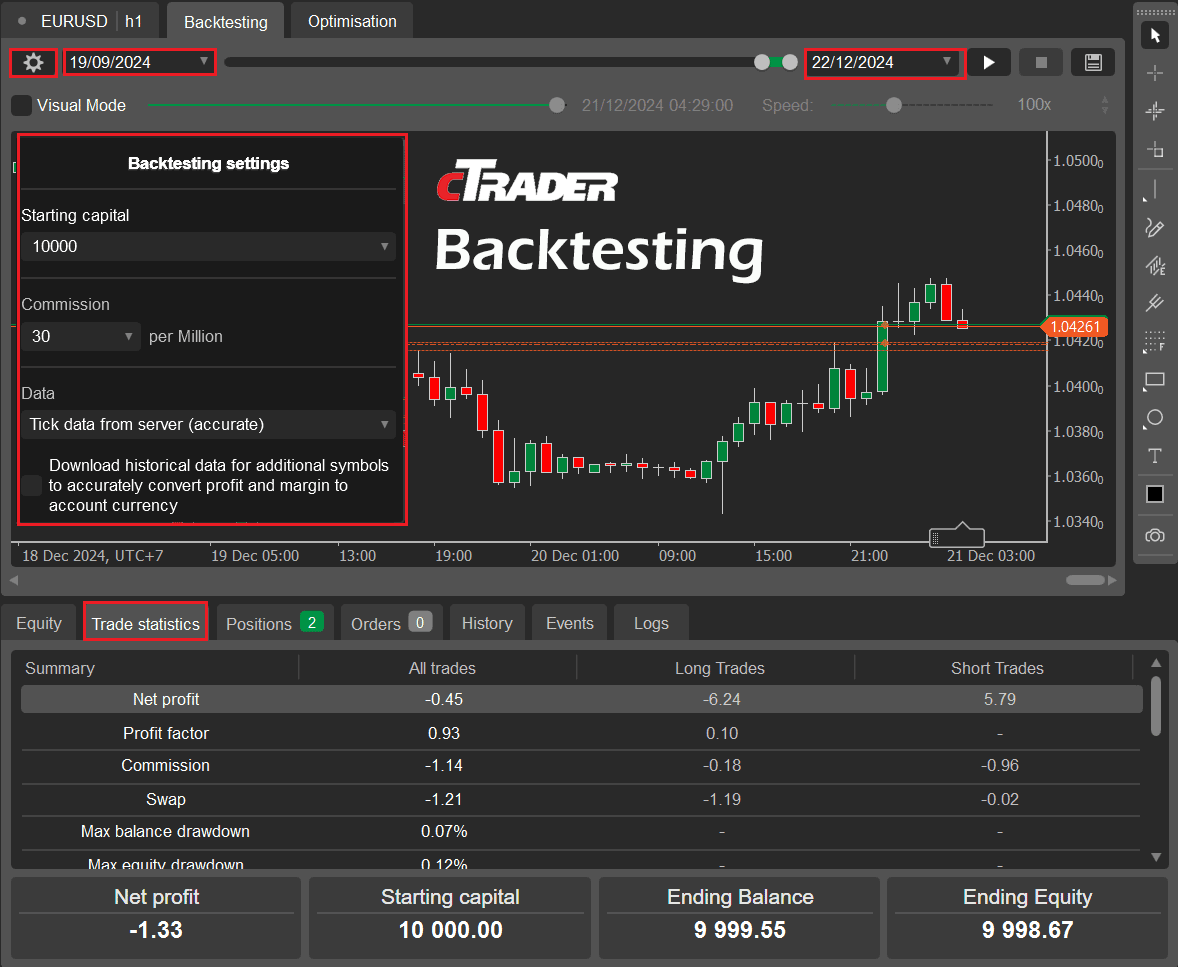This screenshot has height=967, width=1178.
Task: Expand the Starting capital 10000 dropdown
Action: [x=208, y=246]
